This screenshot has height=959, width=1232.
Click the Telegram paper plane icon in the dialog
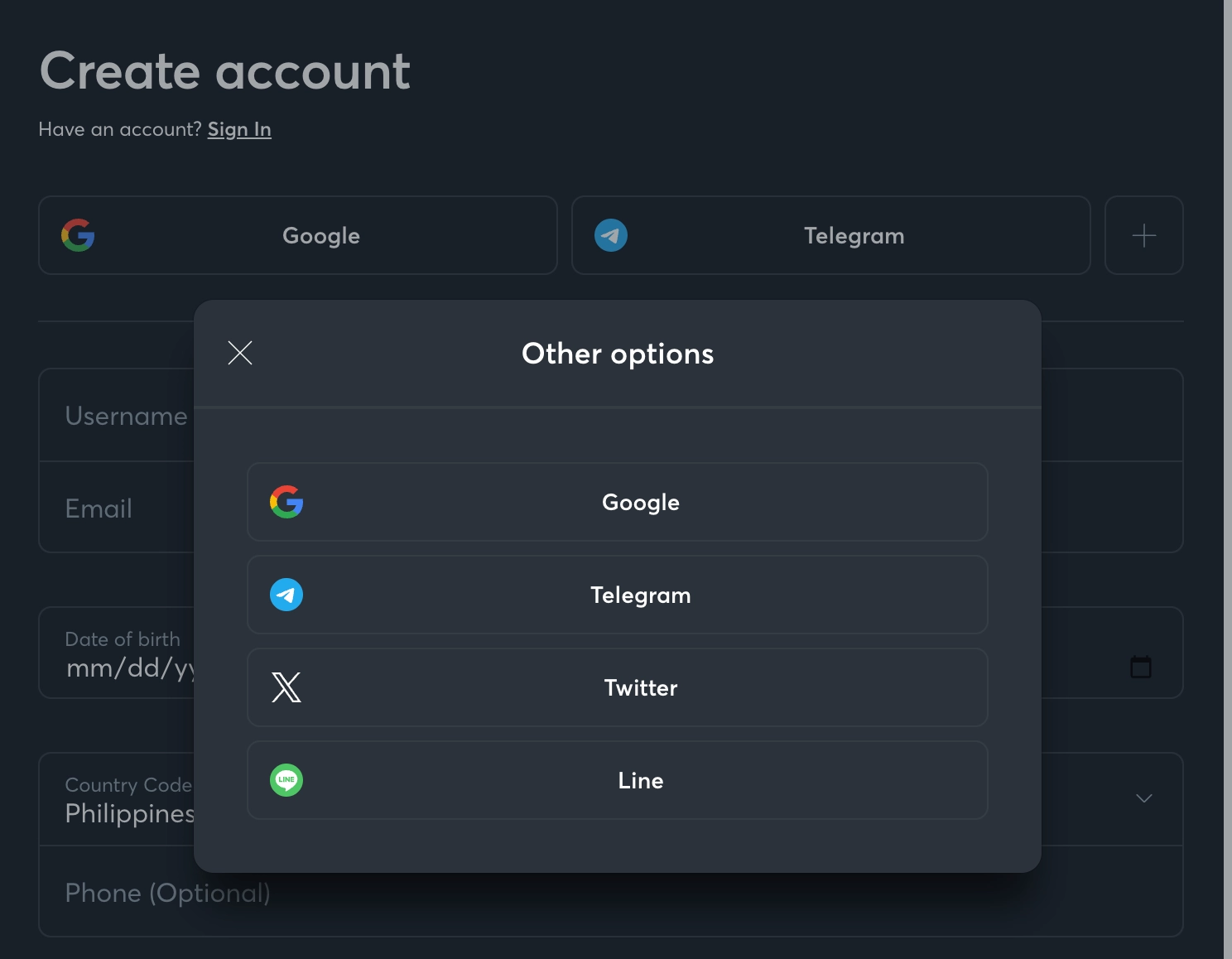(x=286, y=595)
